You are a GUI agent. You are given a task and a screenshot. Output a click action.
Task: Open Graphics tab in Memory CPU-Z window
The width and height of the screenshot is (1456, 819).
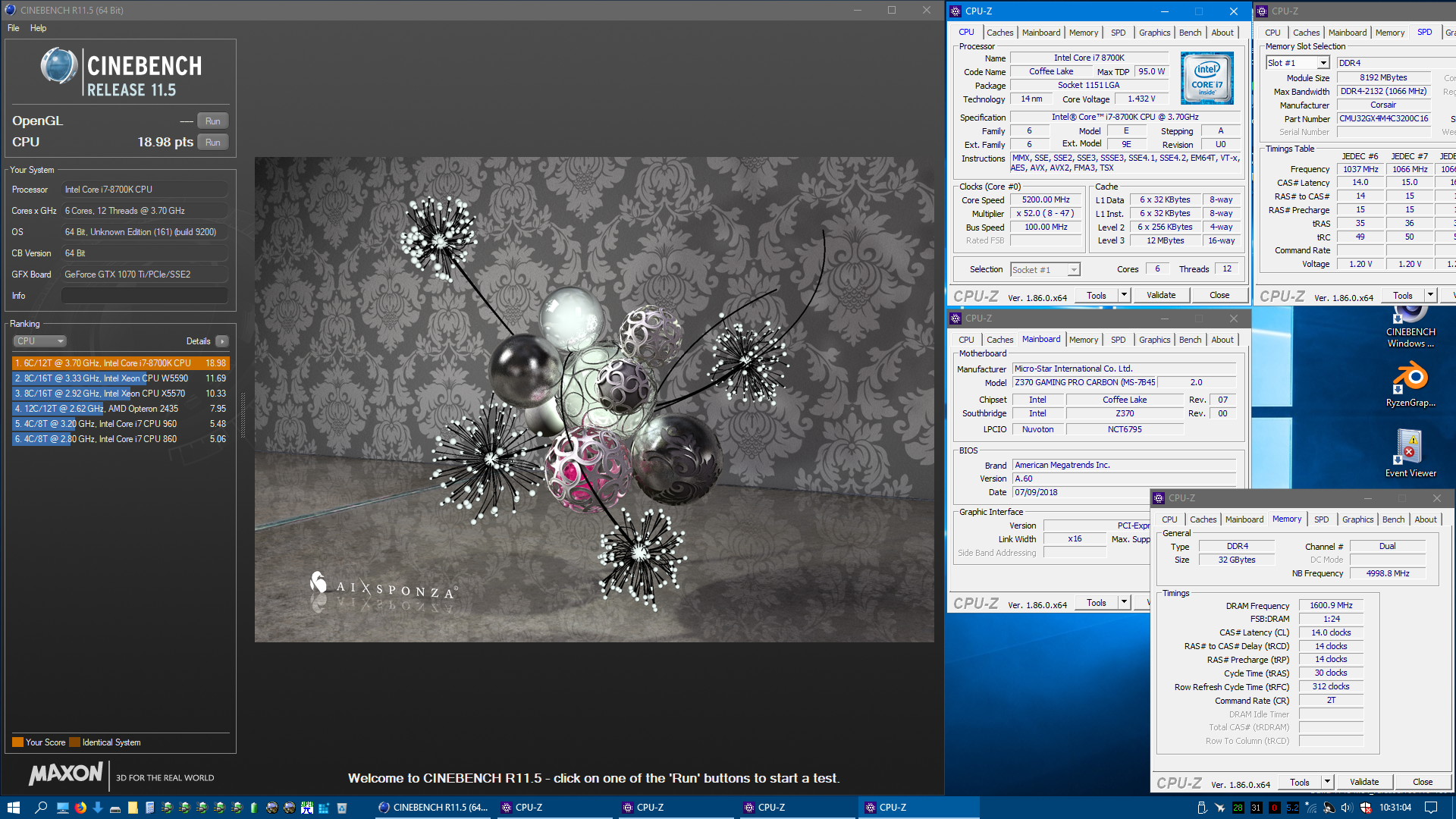[1357, 519]
